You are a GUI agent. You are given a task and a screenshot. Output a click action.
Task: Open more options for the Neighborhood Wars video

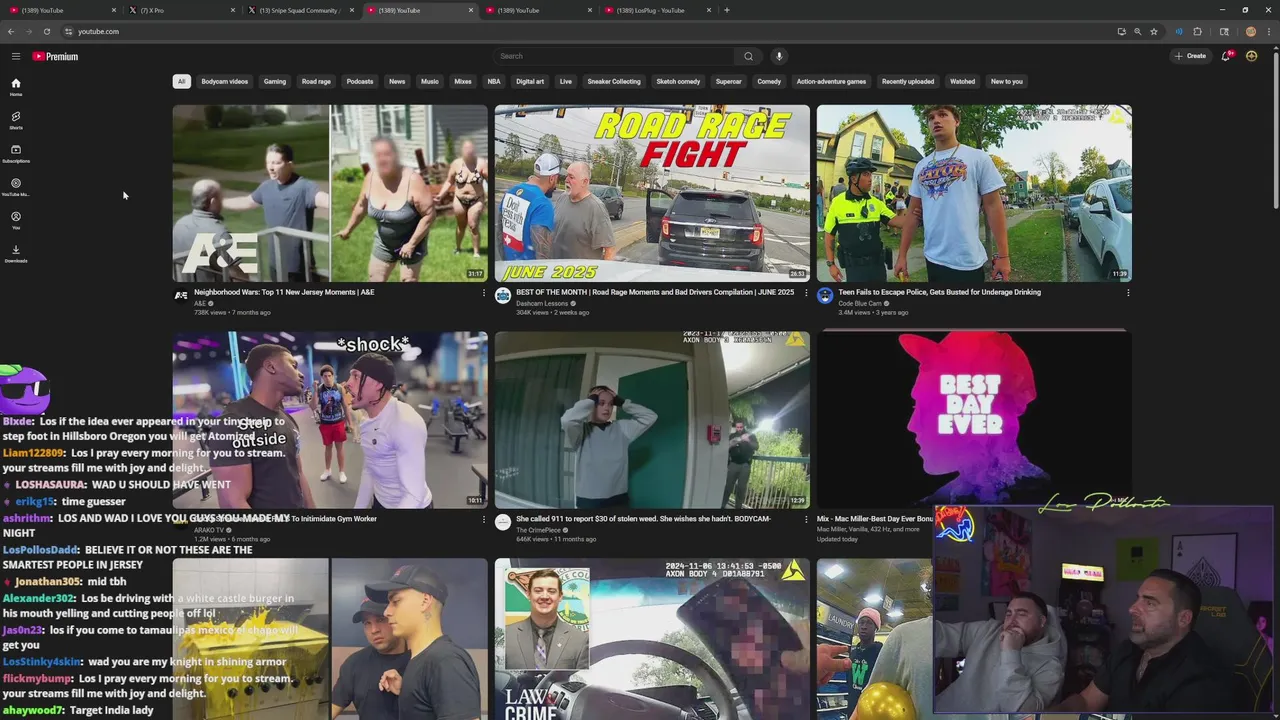[x=484, y=293]
